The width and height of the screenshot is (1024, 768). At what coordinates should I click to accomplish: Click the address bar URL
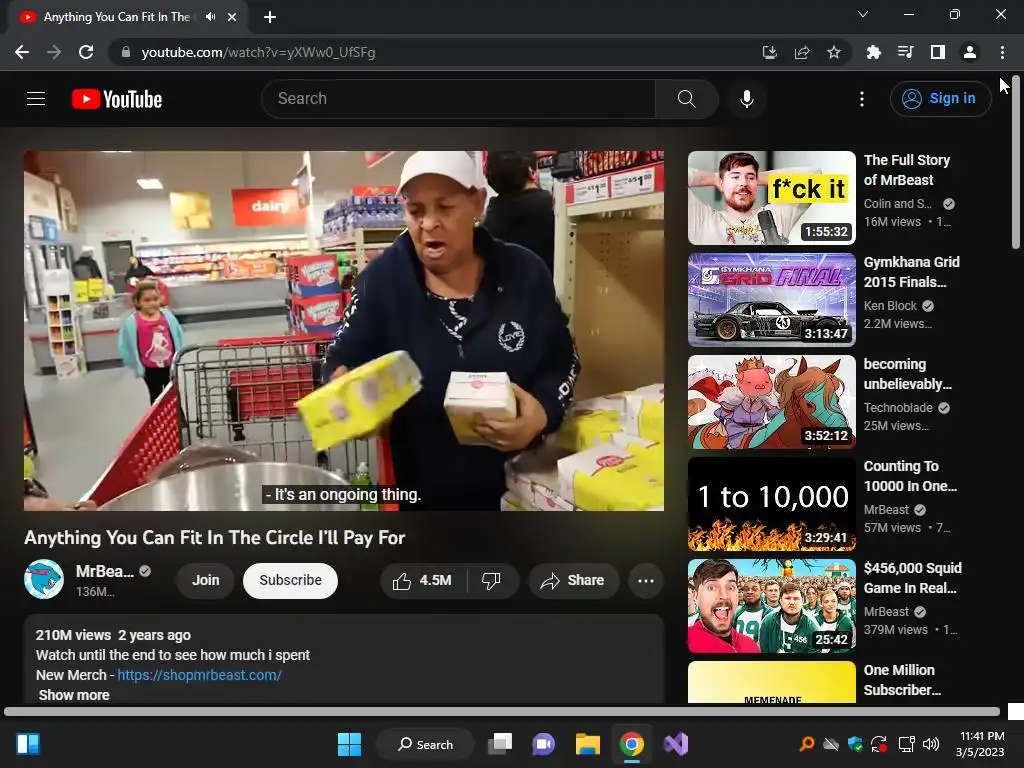pyautogui.click(x=259, y=52)
